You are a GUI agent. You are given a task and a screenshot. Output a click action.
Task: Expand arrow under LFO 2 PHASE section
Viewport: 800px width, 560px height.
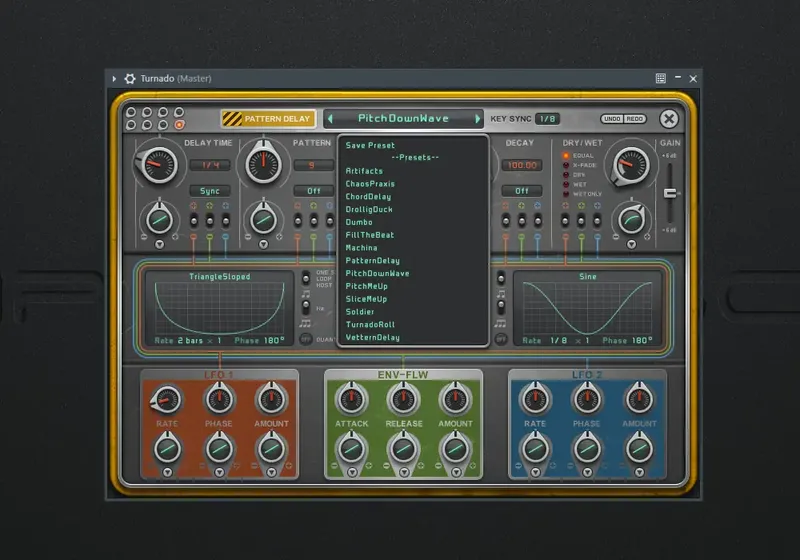click(x=587, y=473)
